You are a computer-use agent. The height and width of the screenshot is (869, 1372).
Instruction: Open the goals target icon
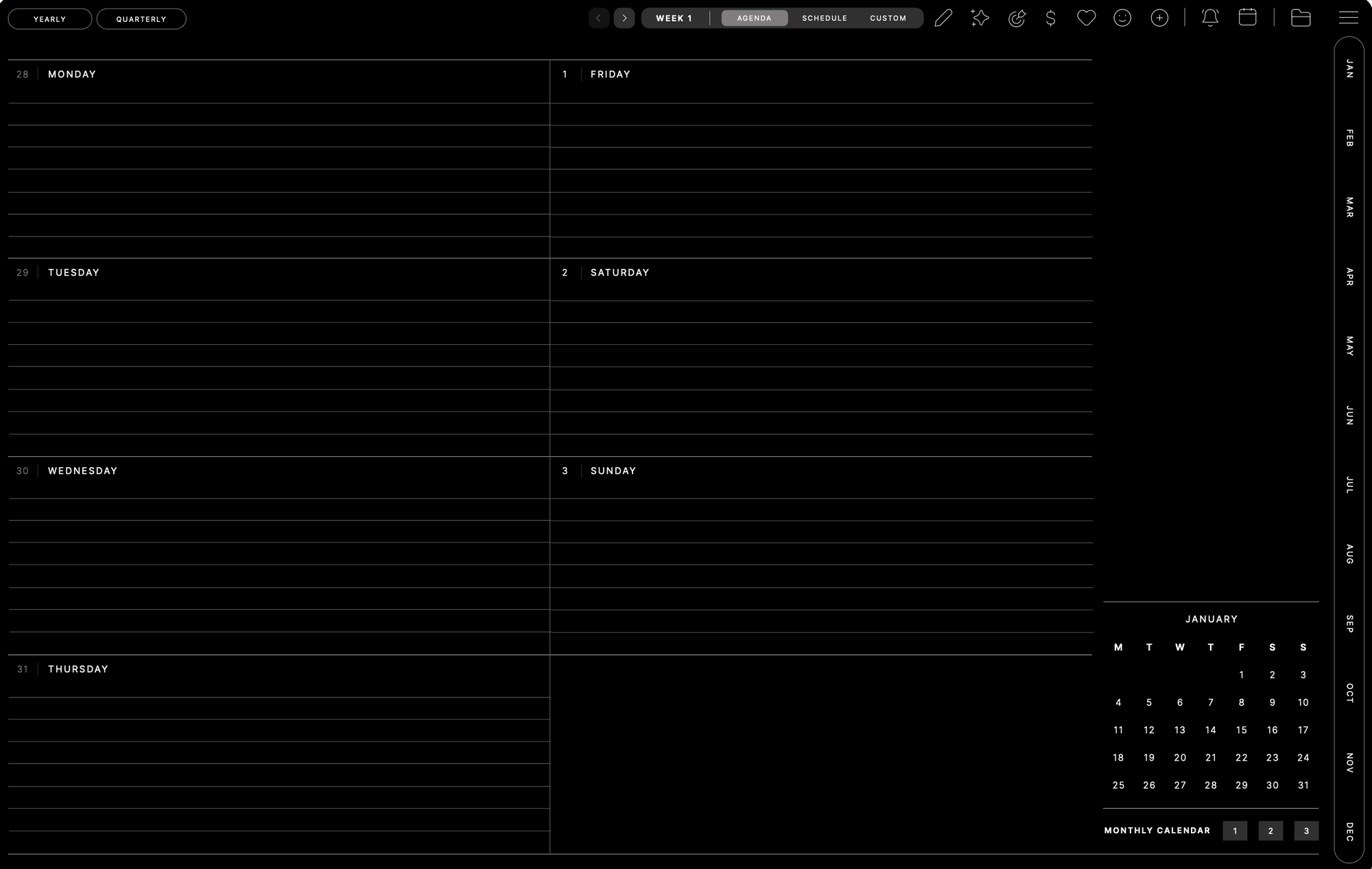[x=1017, y=18]
